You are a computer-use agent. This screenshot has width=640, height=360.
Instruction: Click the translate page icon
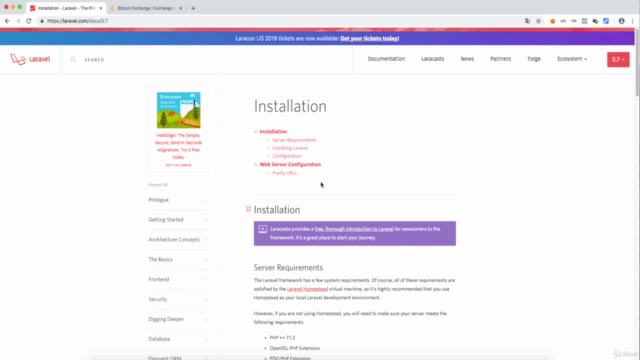(527, 21)
